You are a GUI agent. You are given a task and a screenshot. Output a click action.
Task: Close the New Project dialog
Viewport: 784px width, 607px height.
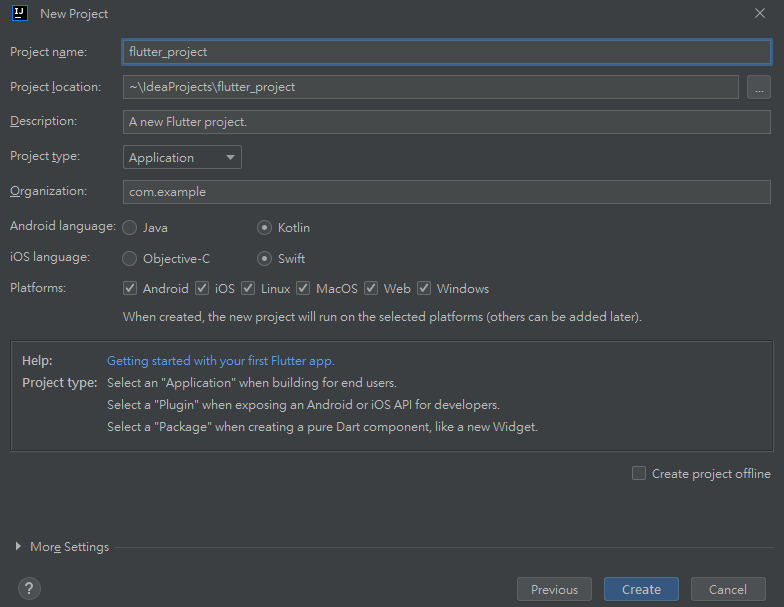[760, 14]
